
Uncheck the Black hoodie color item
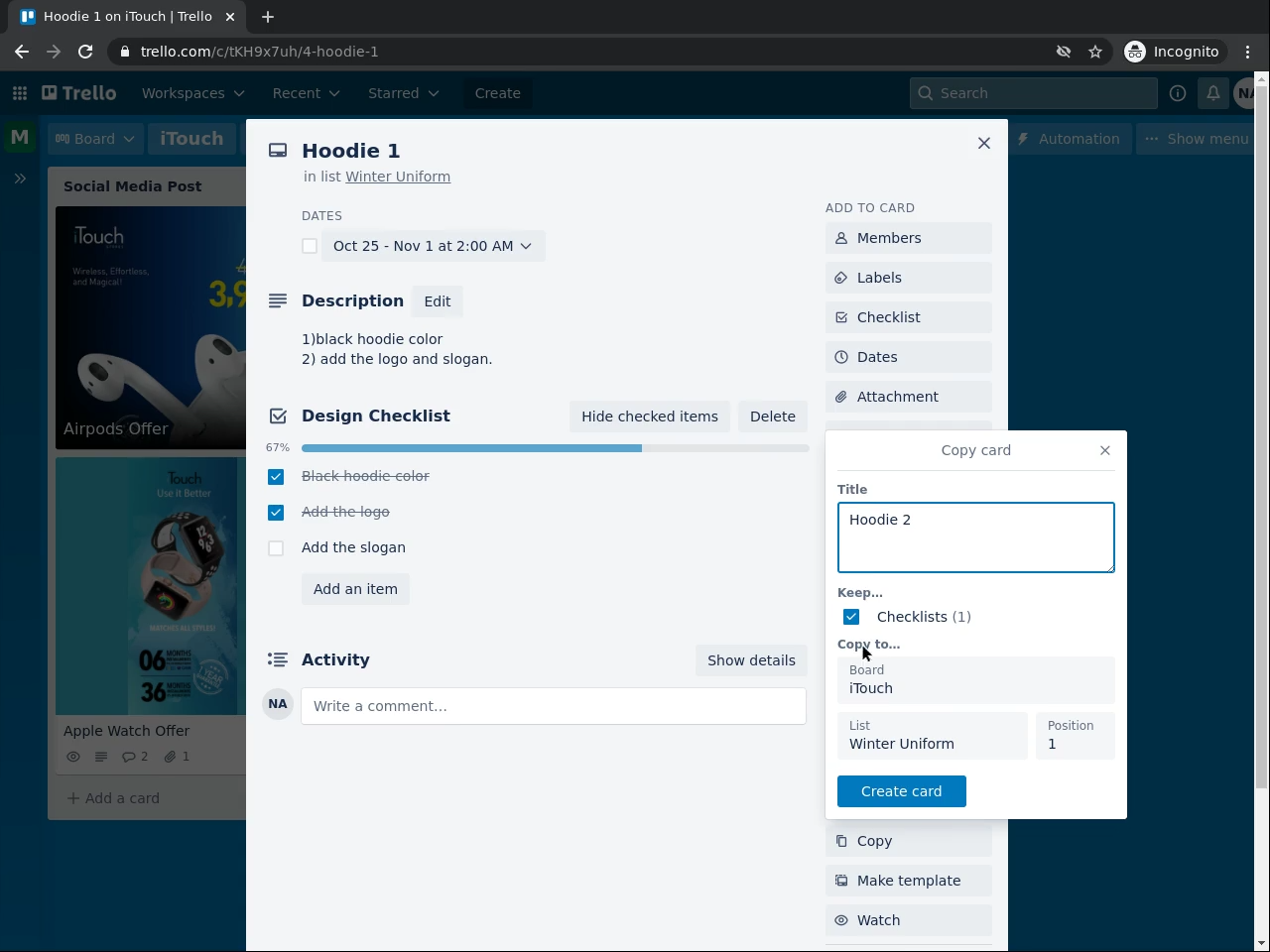point(276,477)
